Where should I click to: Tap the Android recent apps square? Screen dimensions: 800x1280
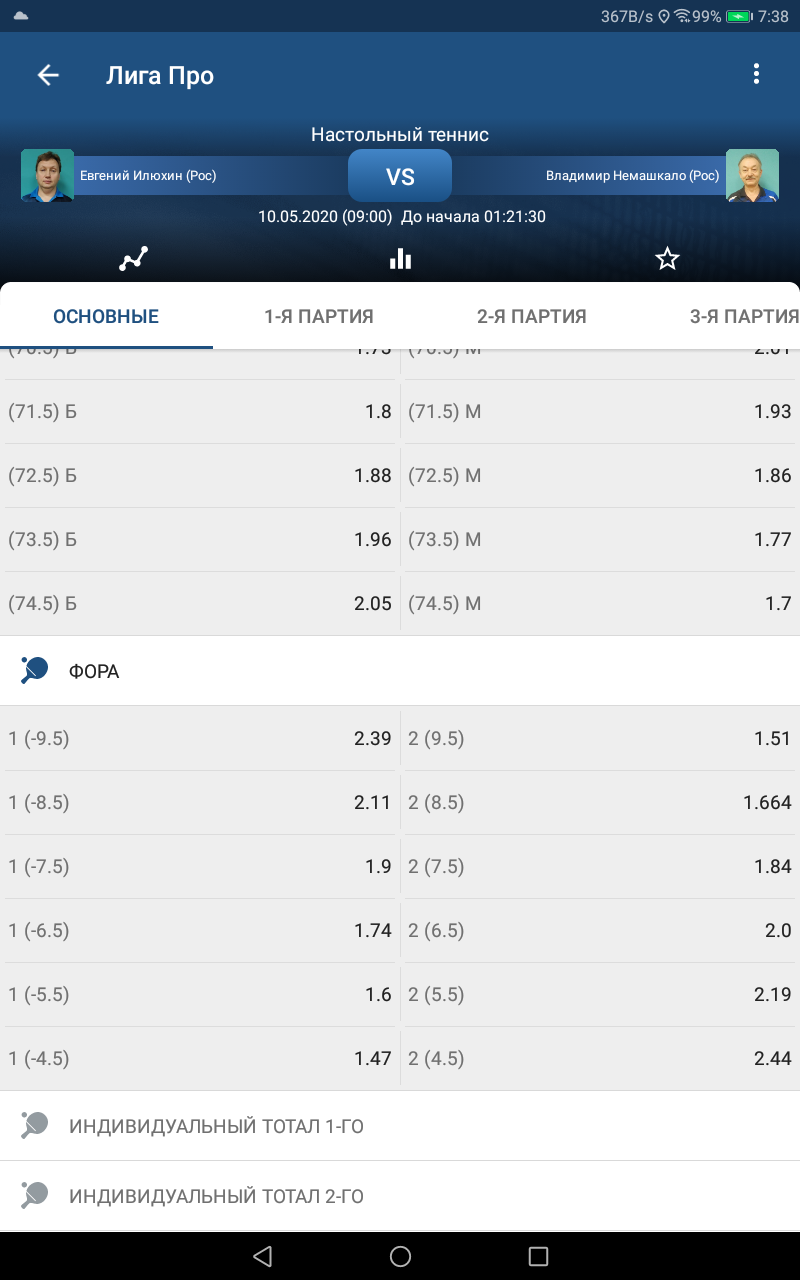[x=538, y=1257]
